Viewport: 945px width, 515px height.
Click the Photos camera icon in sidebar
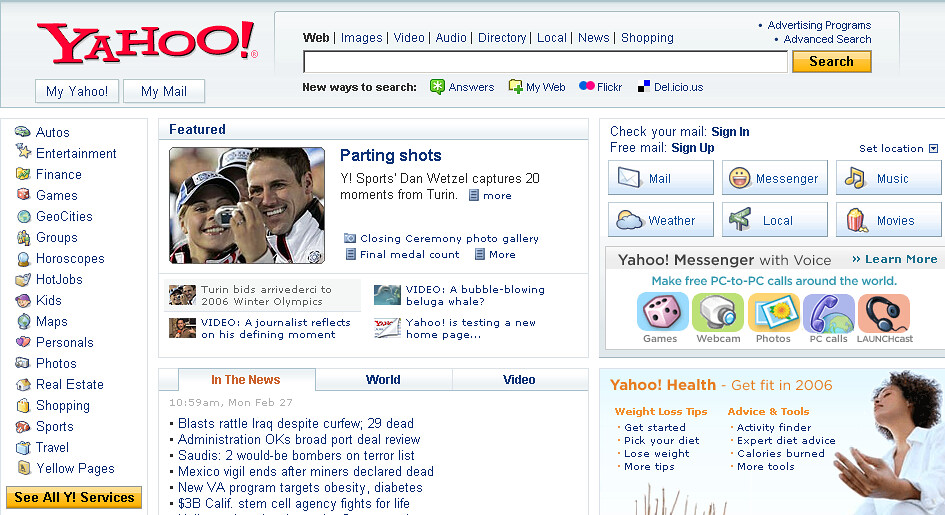pyautogui.click(x=22, y=363)
